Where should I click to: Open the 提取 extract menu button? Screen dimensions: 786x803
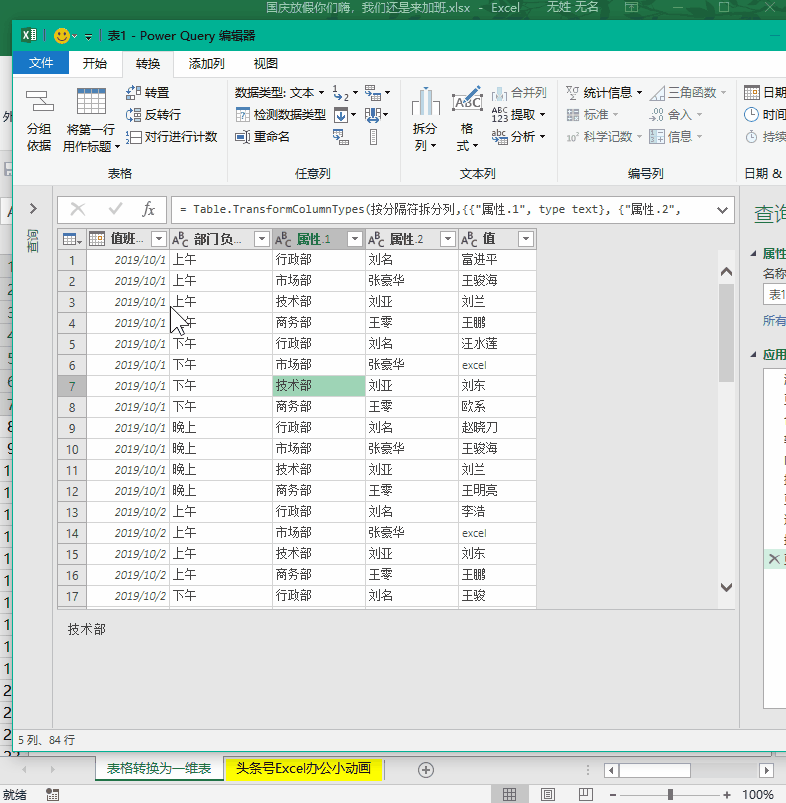(519, 115)
